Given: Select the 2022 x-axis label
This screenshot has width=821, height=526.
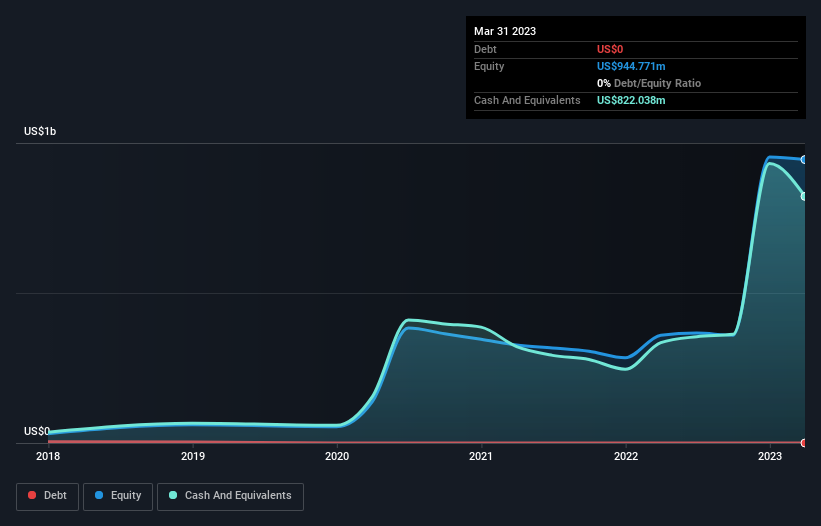Looking at the screenshot, I should click(626, 456).
